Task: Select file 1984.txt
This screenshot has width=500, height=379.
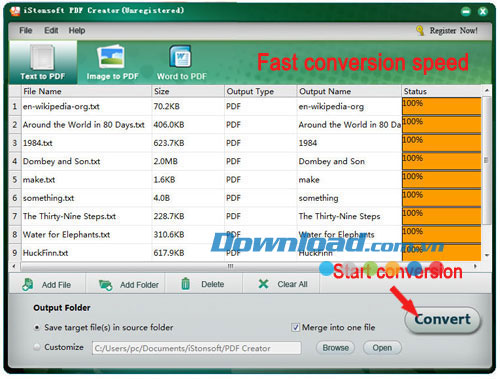Action: [38, 143]
